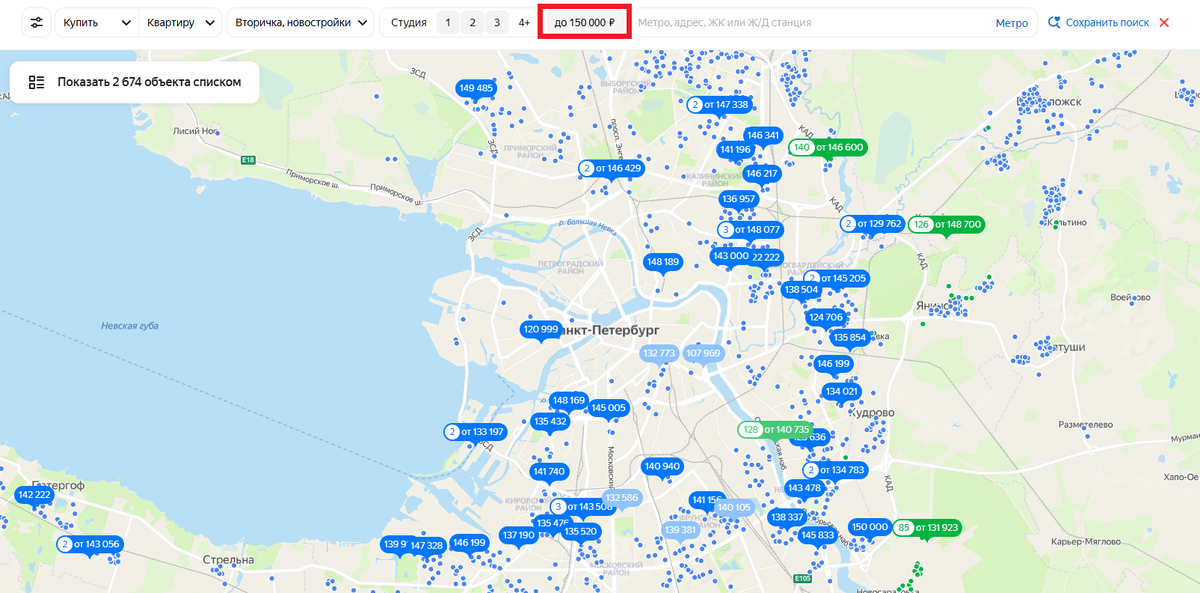Open green new-build marker от 131 923
1200x593 pixels.
927,527
